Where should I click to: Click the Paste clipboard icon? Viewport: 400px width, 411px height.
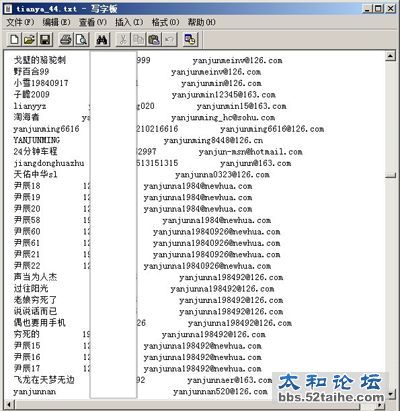[x=153, y=40]
